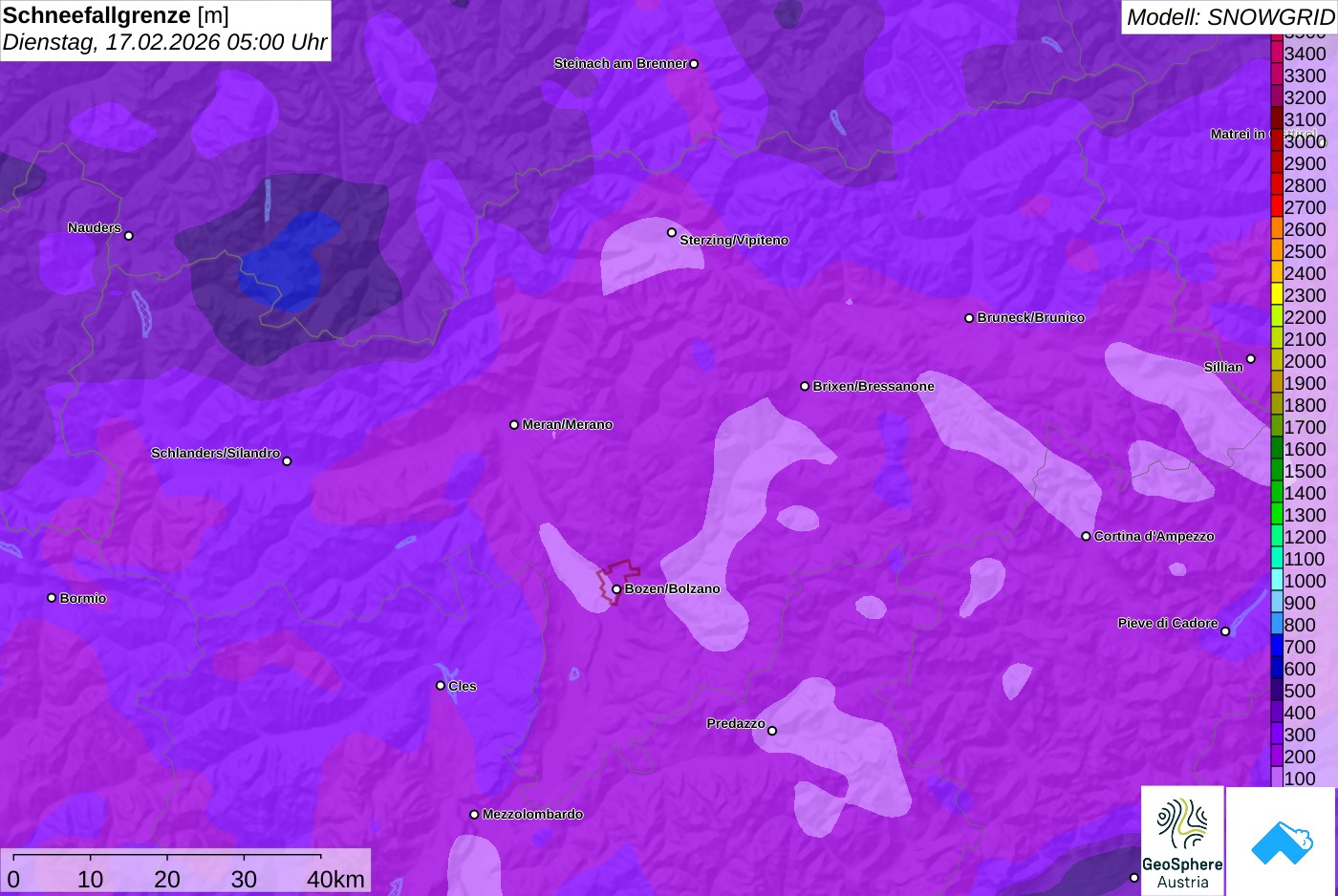This screenshot has height=896, width=1338.
Task: Click the blue cloud arrow logo
Action: click(1282, 842)
